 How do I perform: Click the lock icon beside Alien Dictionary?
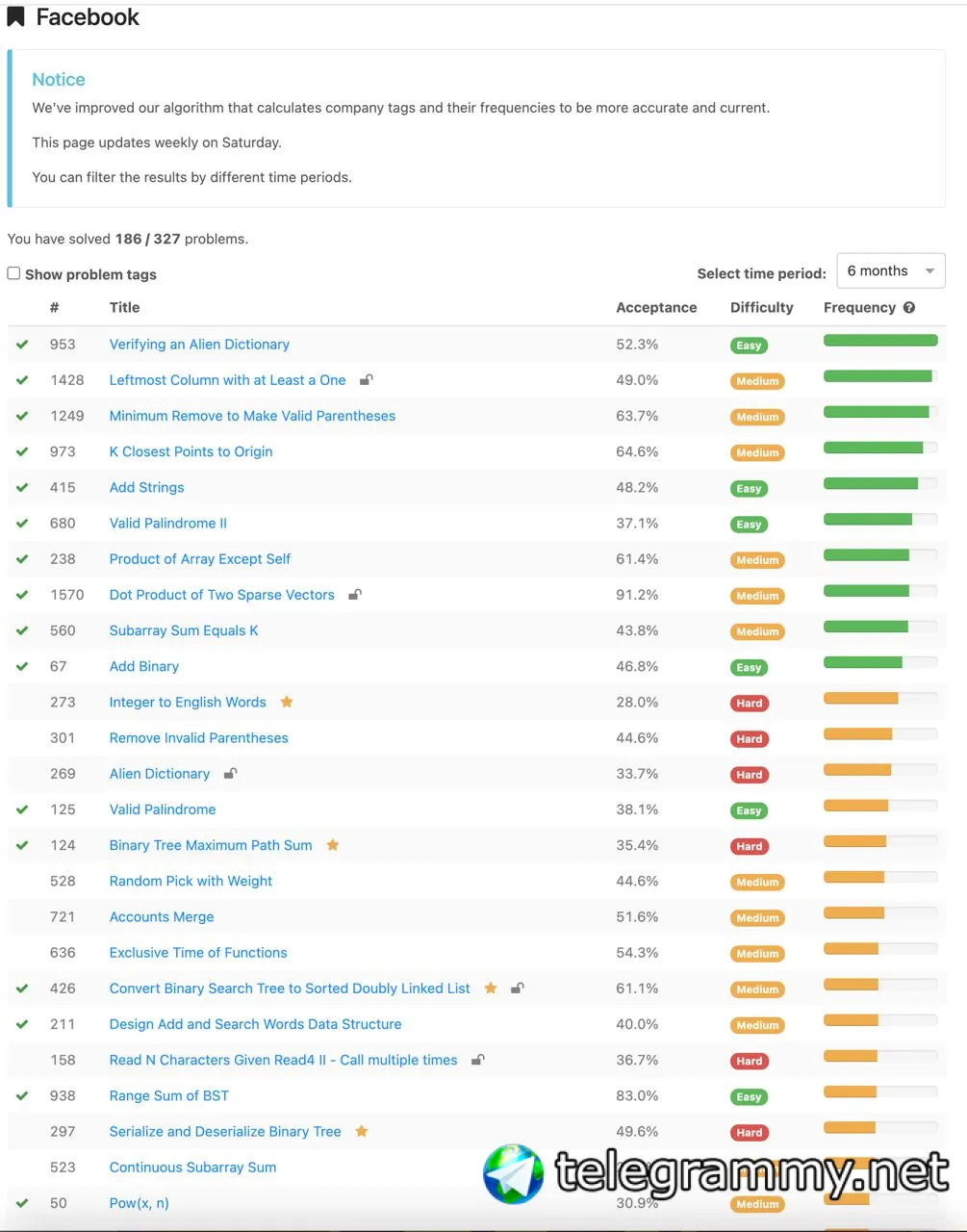coord(230,773)
